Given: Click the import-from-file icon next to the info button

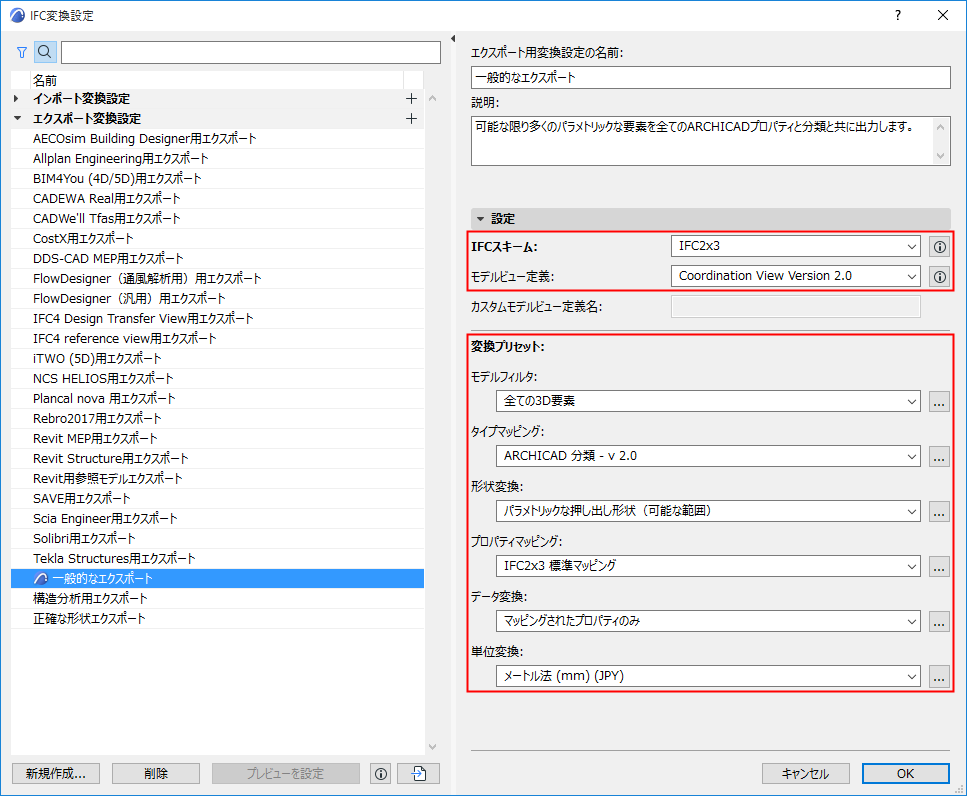Looking at the screenshot, I should tap(417, 773).
